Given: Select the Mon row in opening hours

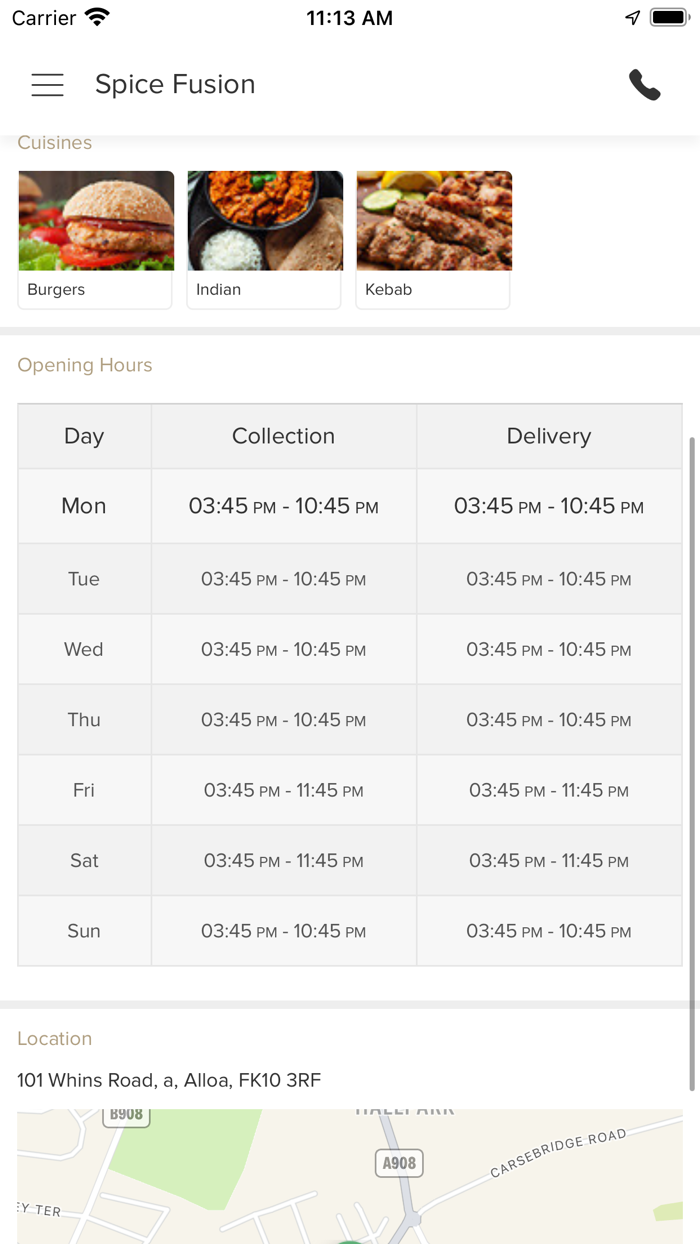Looking at the screenshot, I should click(x=84, y=506).
